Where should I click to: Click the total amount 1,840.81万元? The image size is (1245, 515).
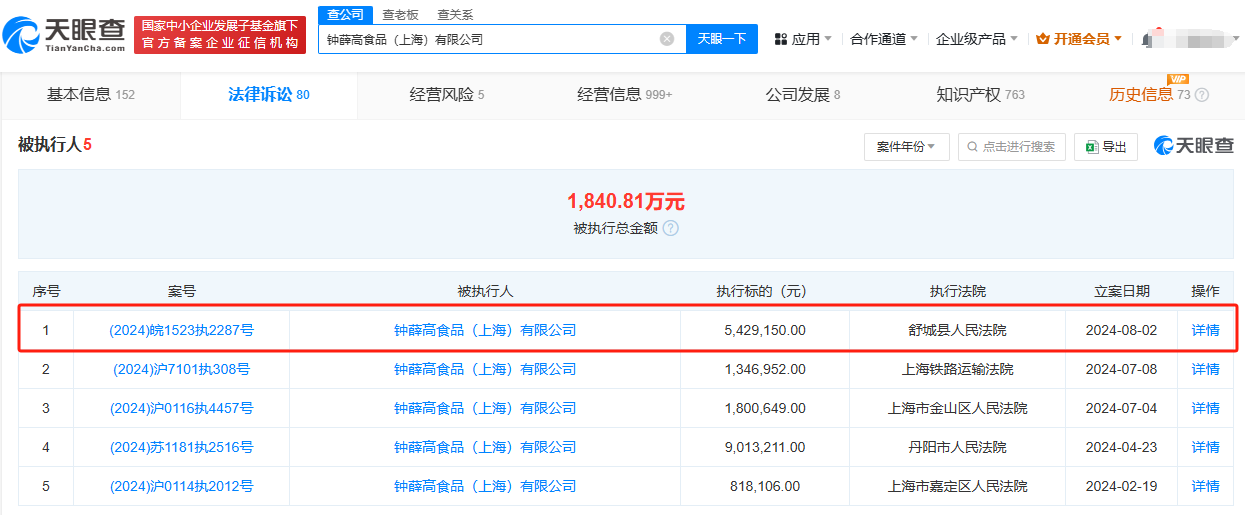pyautogui.click(x=626, y=201)
